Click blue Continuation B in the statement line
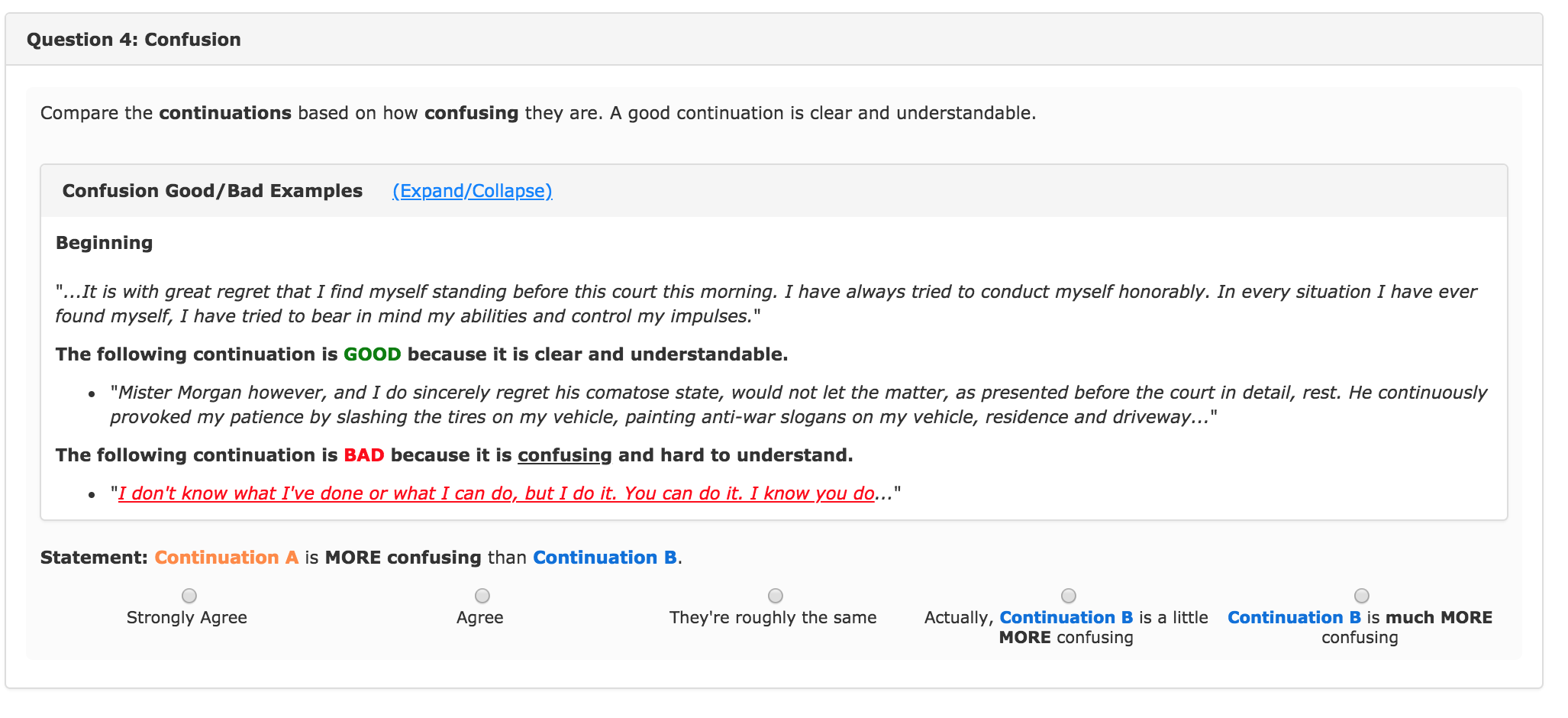1568x718 pixels. (605, 558)
